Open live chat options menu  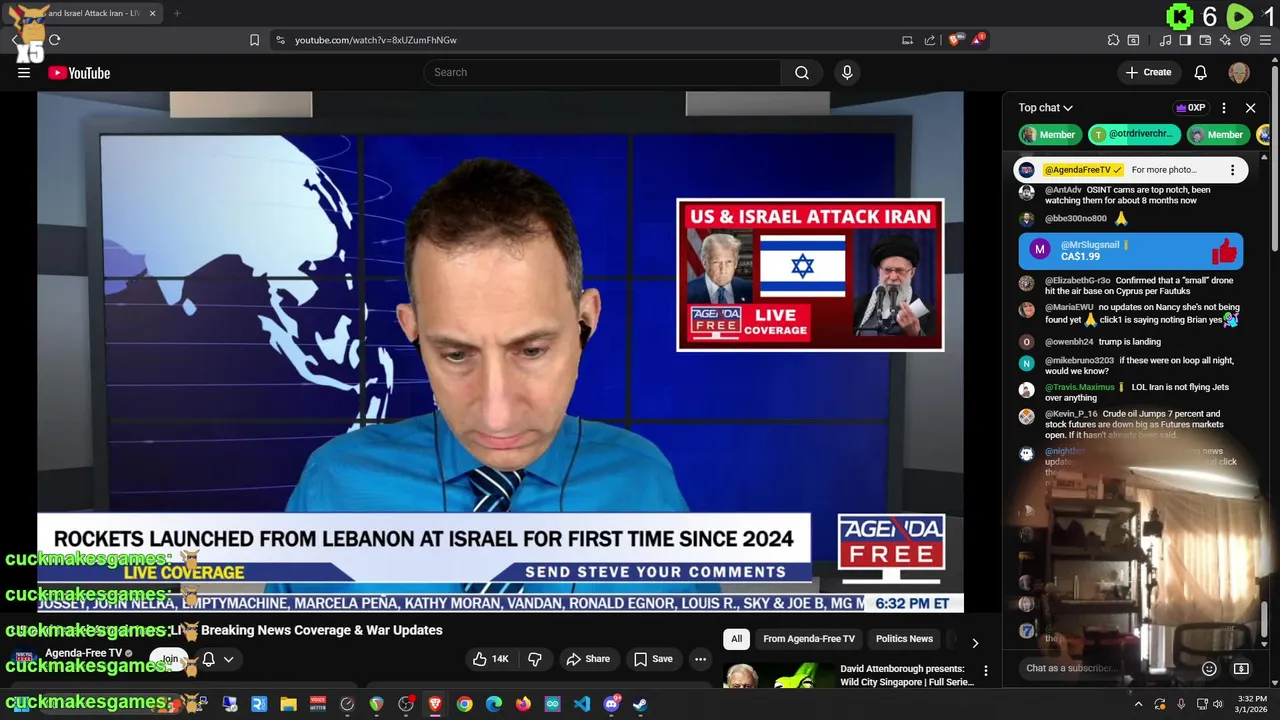(x=1224, y=108)
